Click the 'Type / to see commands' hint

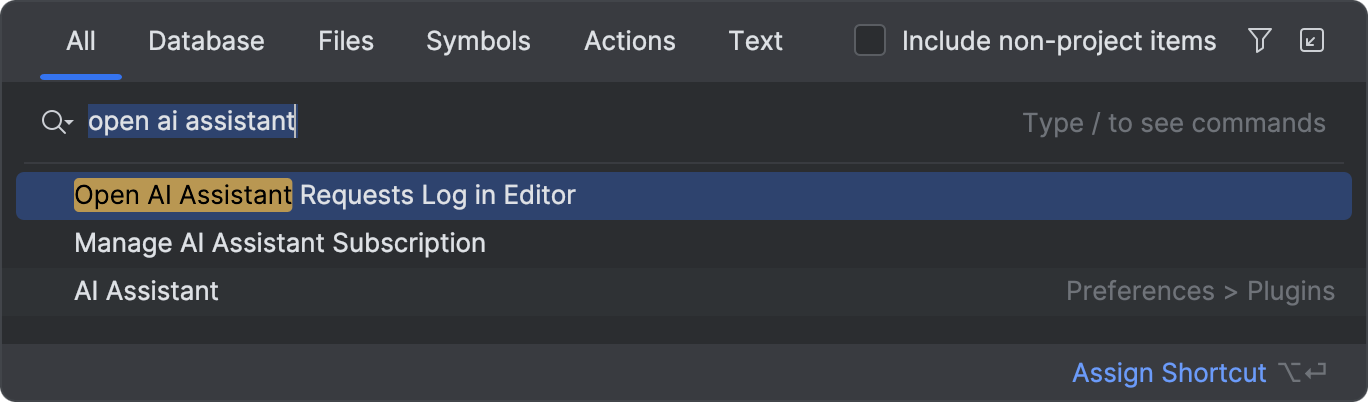pyautogui.click(x=1174, y=123)
